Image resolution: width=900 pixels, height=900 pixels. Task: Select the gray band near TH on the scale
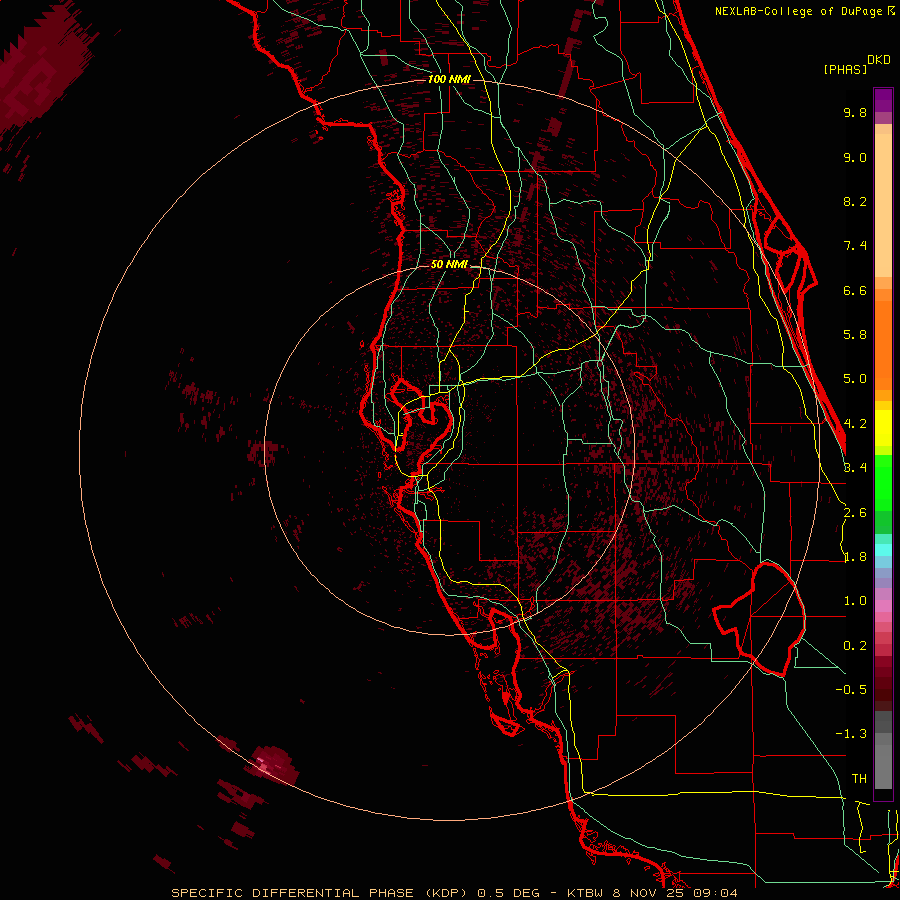click(x=883, y=752)
